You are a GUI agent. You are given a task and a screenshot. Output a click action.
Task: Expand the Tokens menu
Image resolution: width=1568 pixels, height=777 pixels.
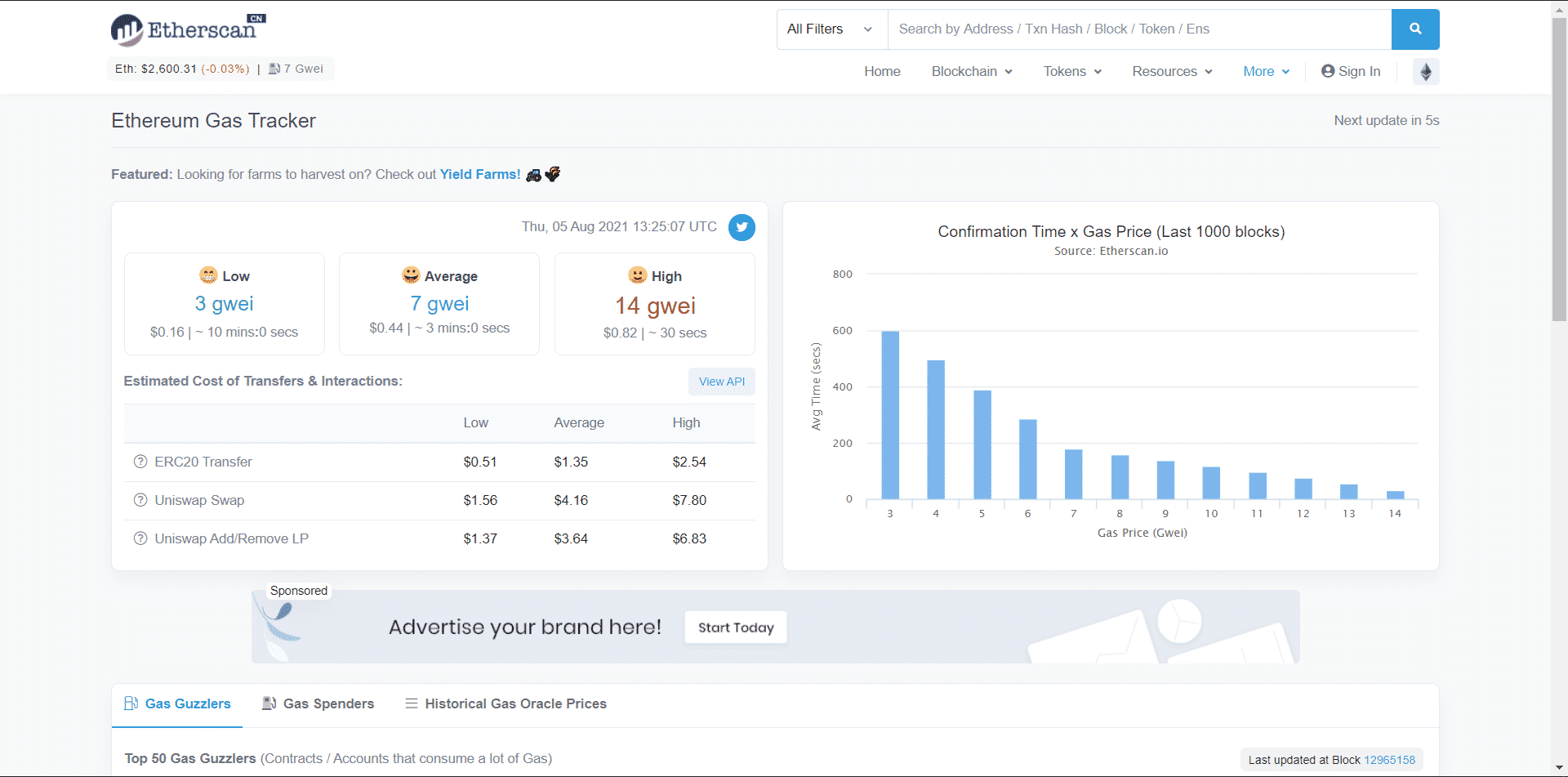[1072, 71]
